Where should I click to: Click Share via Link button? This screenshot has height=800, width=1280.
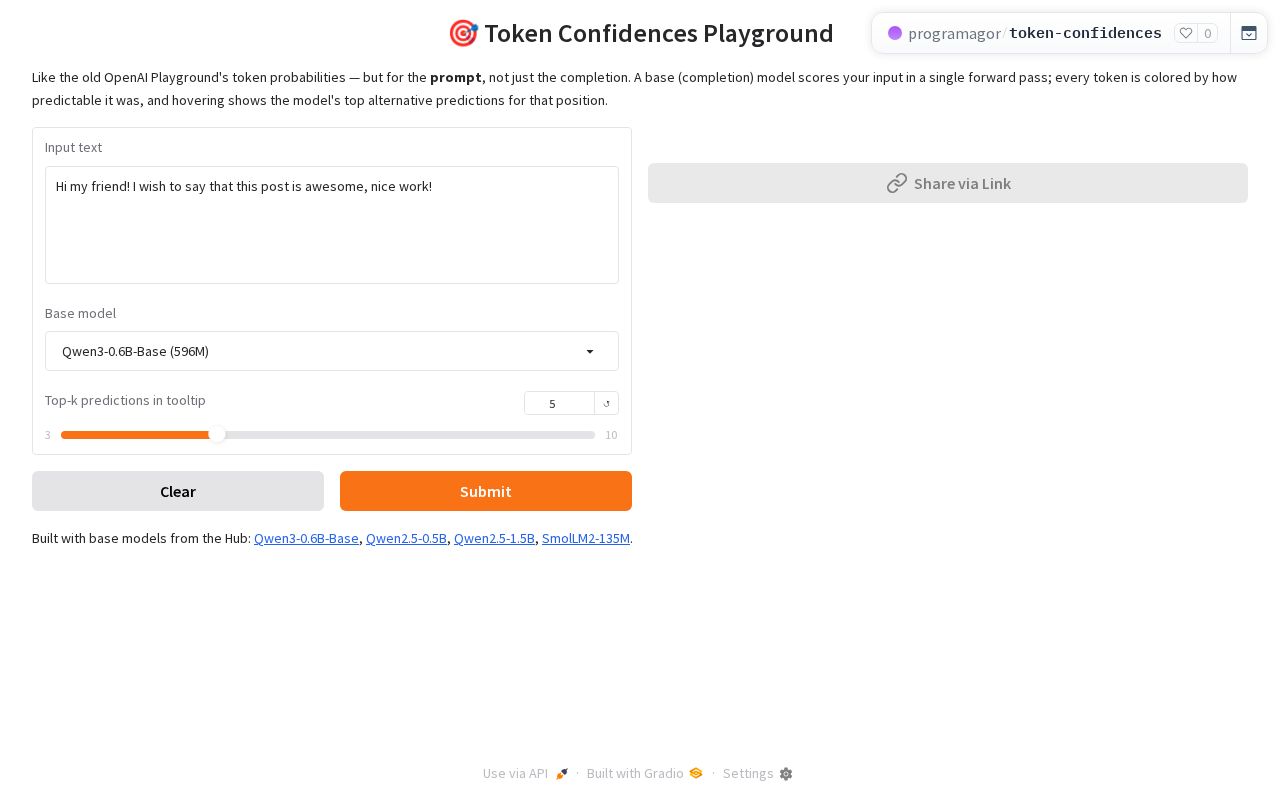(948, 183)
